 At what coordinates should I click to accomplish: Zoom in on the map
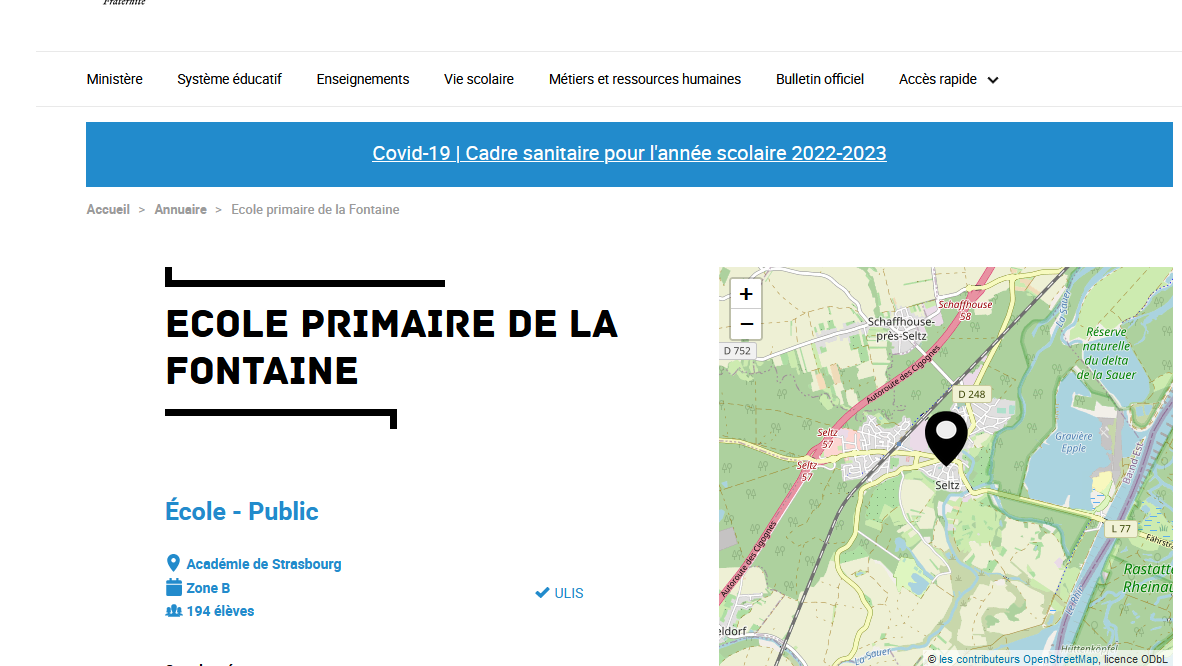tap(746, 294)
